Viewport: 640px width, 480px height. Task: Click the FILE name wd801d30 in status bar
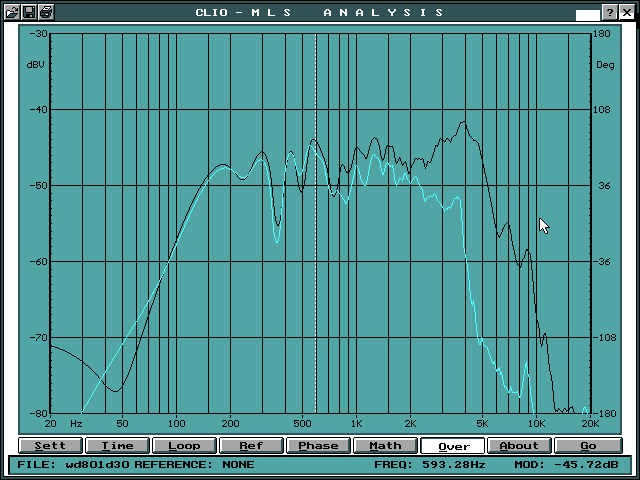[x=96, y=465]
